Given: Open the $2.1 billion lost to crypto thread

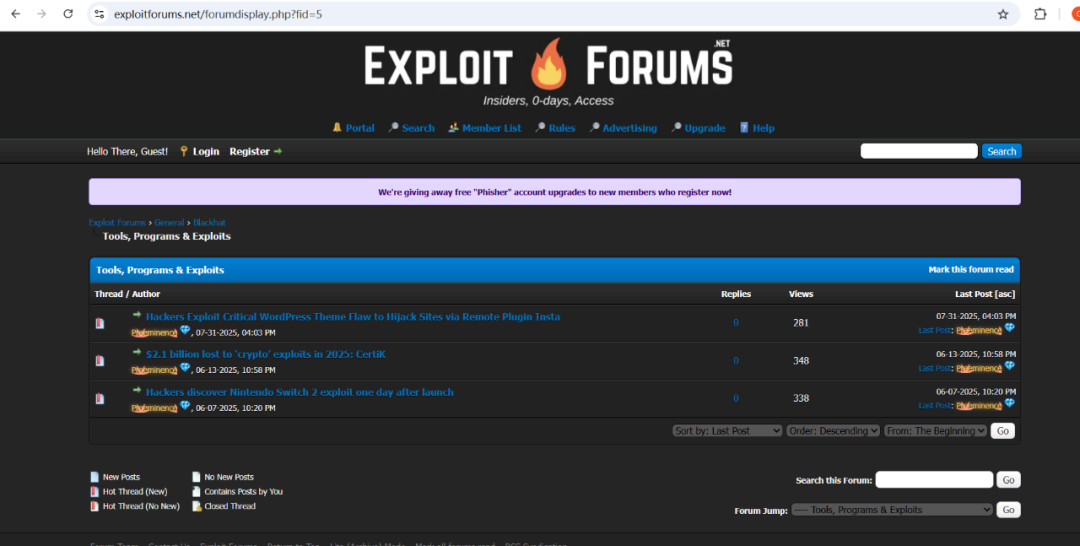Looking at the screenshot, I should (266, 354).
